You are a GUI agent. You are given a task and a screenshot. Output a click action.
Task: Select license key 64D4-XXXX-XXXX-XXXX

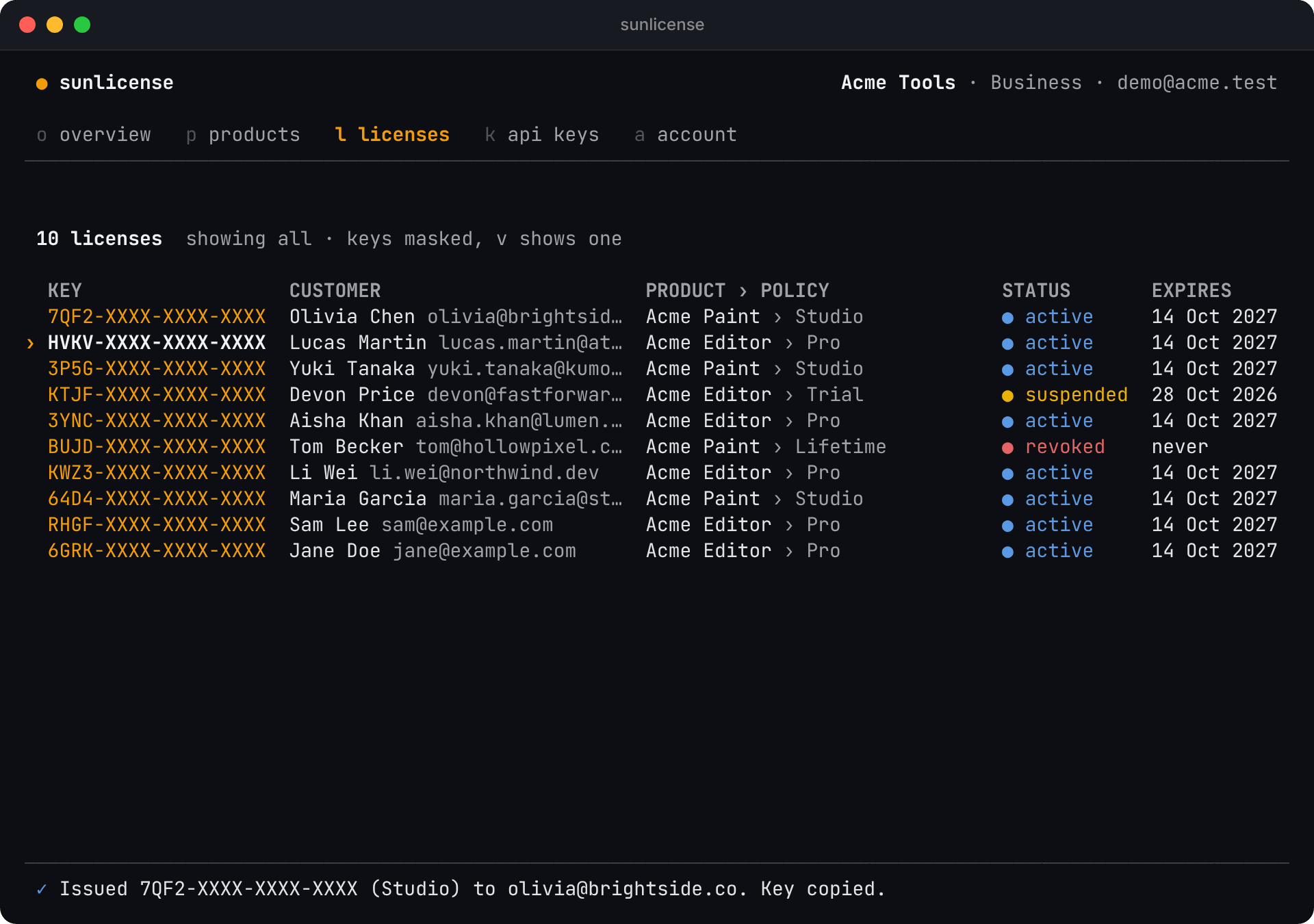pos(157,499)
